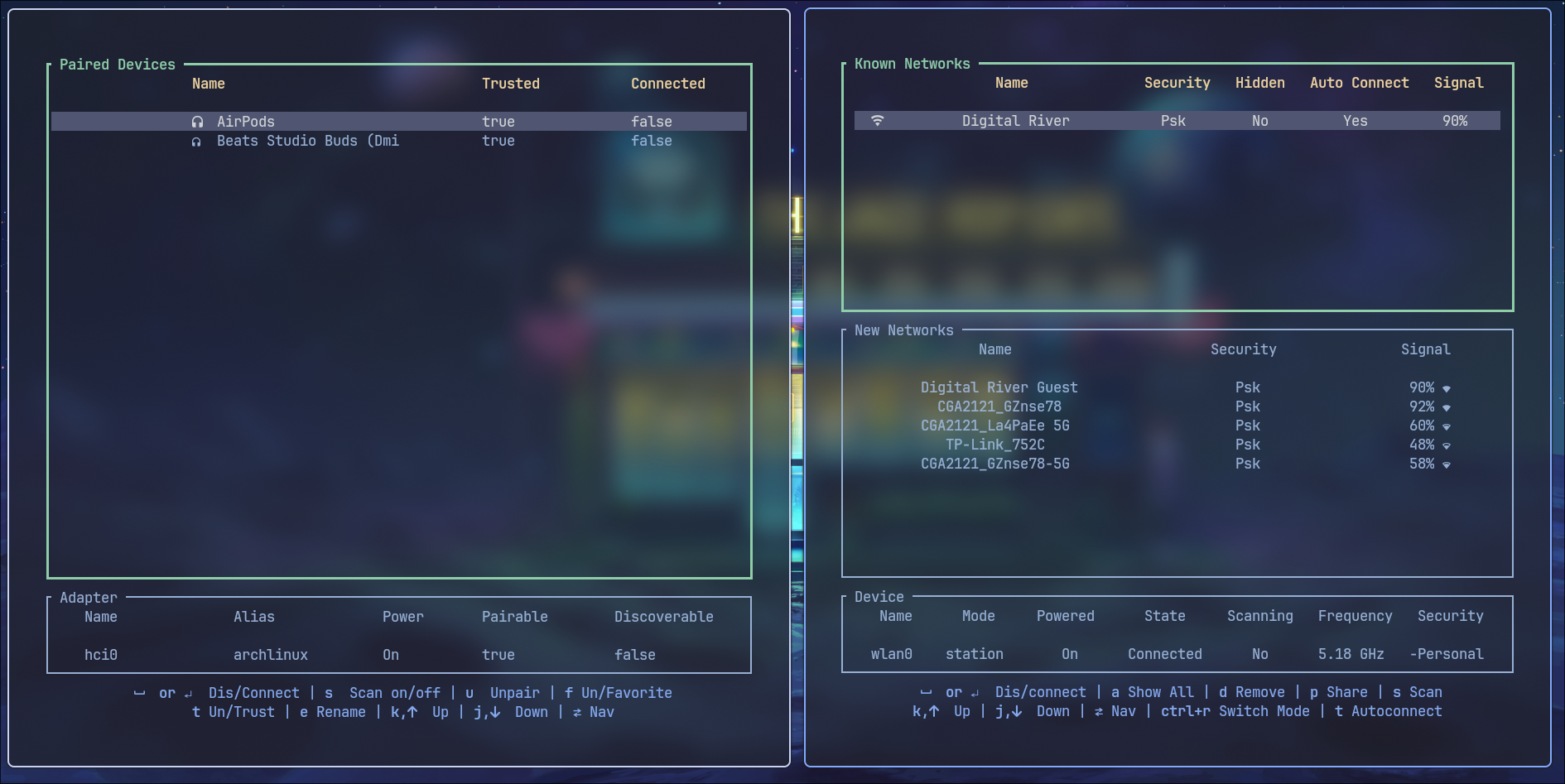Focus the Paired Devices panel title

pos(118,65)
